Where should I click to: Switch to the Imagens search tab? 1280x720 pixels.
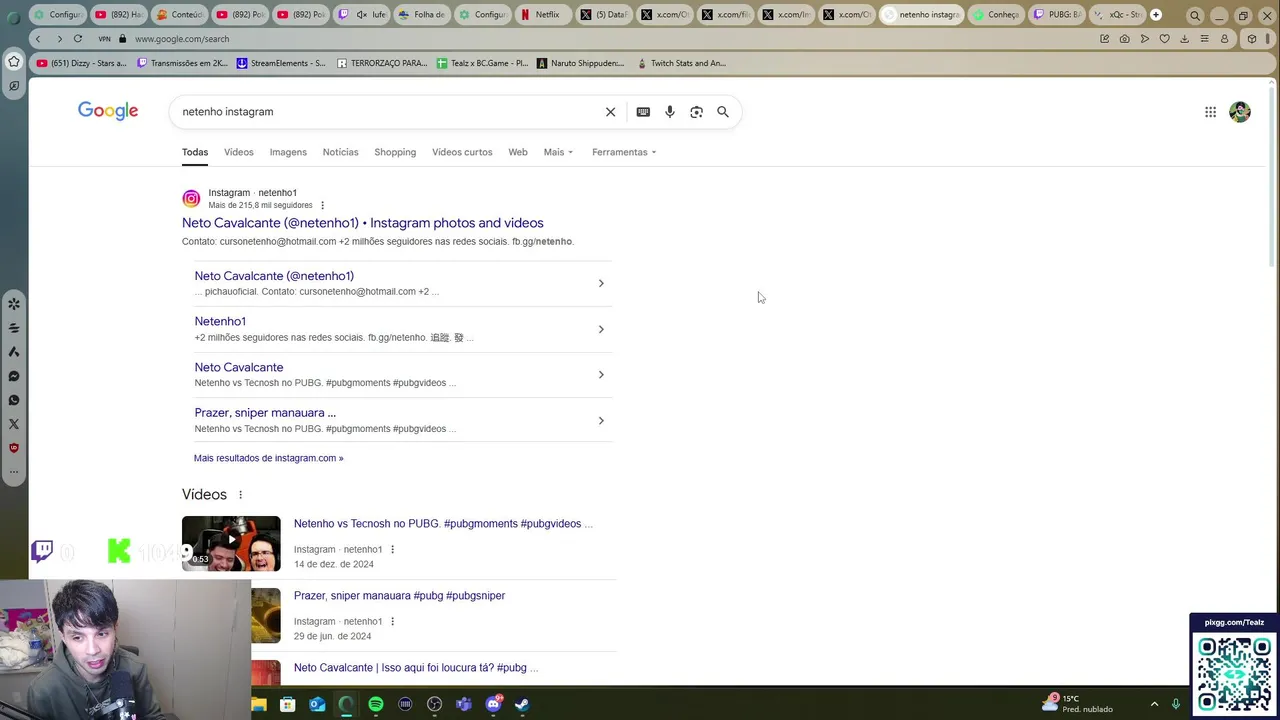pyautogui.click(x=288, y=152)
